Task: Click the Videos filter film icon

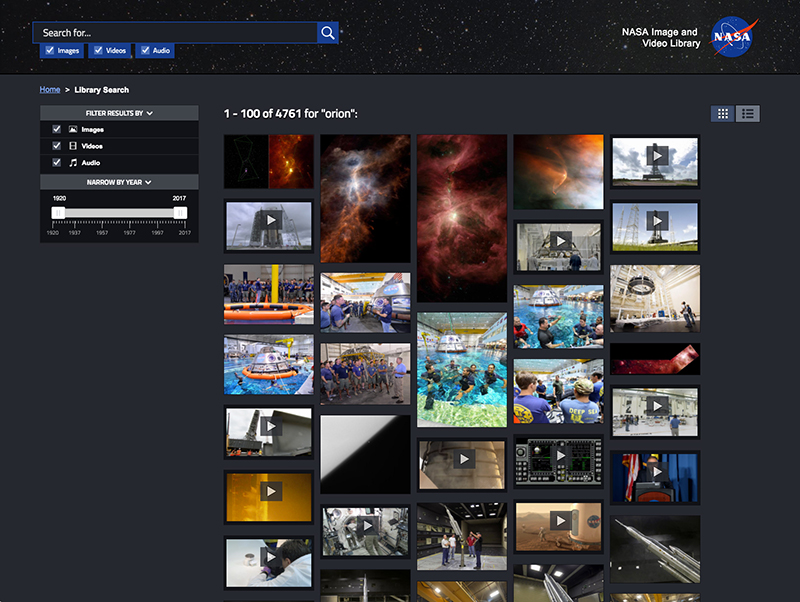Action: (73, 146)
